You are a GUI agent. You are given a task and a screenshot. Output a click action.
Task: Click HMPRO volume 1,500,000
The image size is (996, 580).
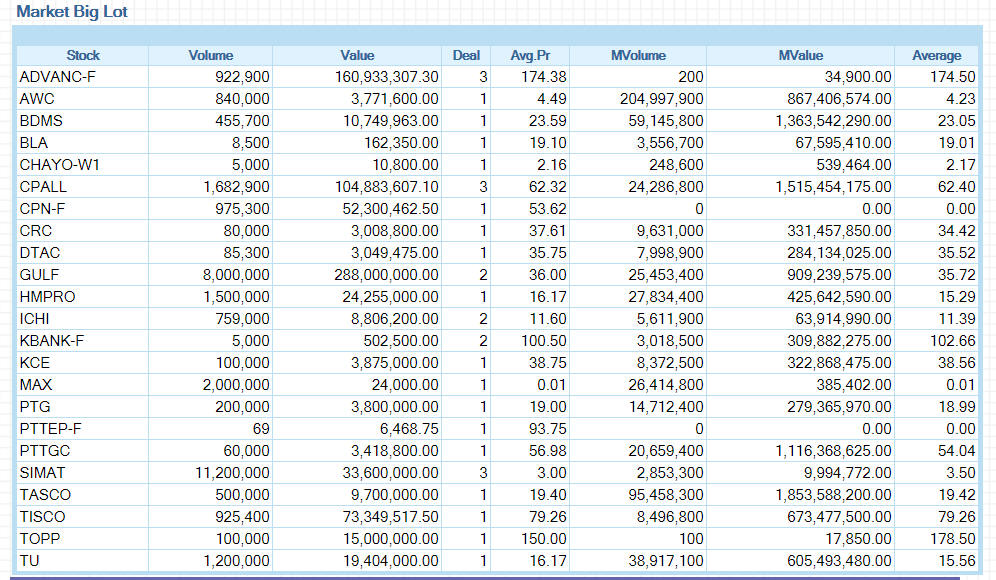point(236,297)
